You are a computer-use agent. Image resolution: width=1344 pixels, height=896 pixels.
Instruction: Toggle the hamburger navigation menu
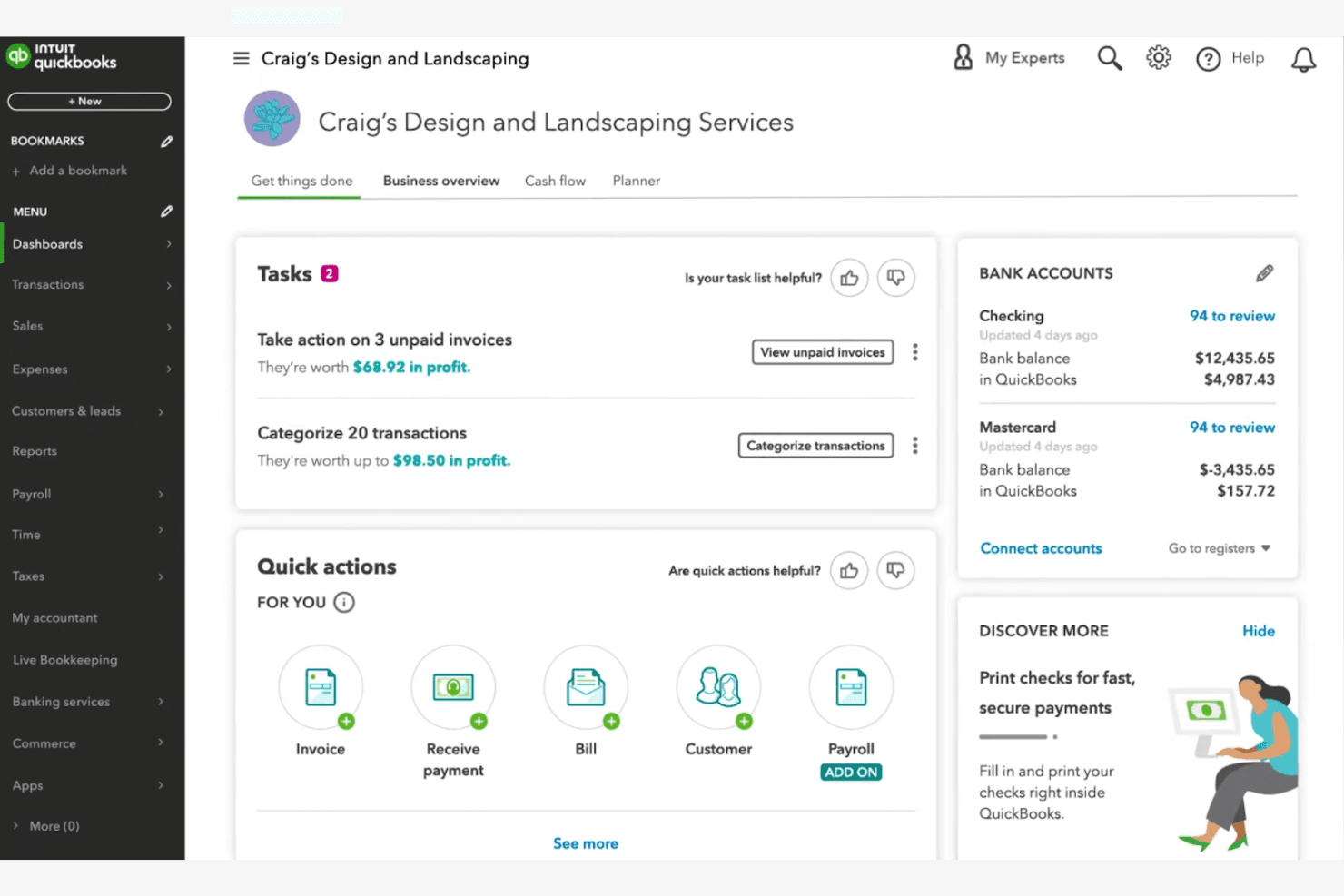241,58
